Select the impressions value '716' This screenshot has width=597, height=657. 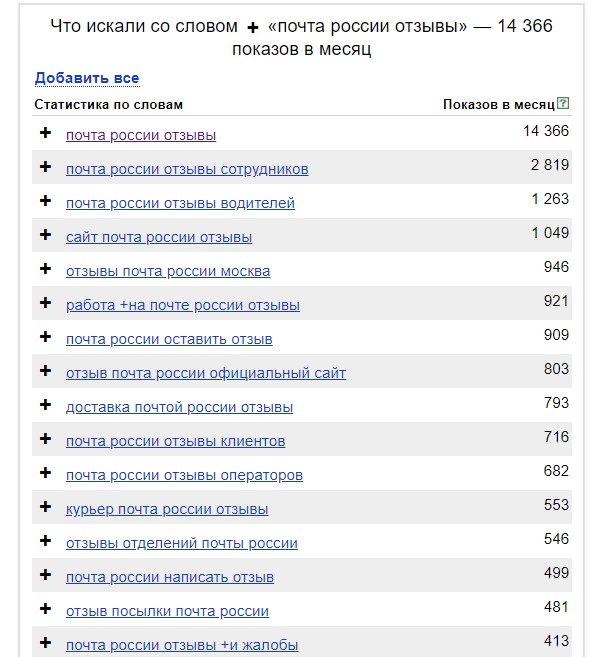[x=556, y=437]
